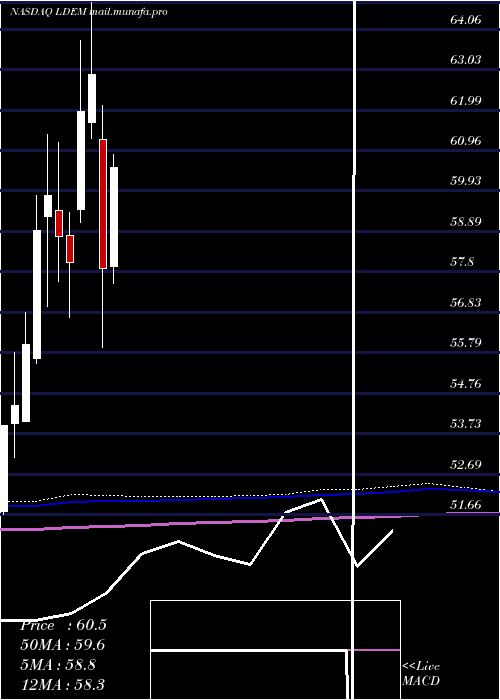This screenshot has height=700, width=500.
Task: Click the 55.79 price axis label
Action: click(x=466, y=342)
